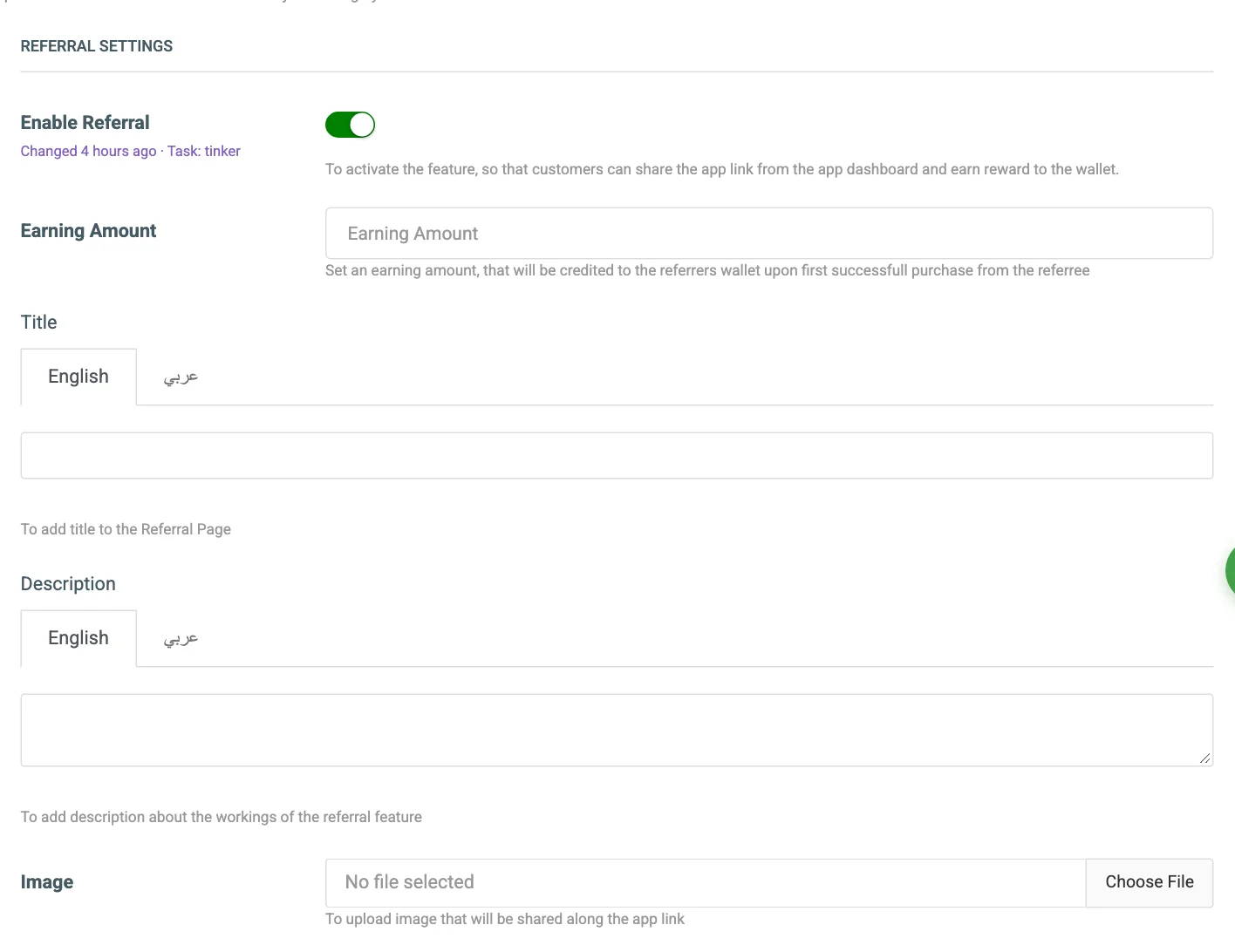The width and height of the screenshot is (1235, 952).
Task: Switch to the Arabic tab under Description
Action: (x=181, y=638)
